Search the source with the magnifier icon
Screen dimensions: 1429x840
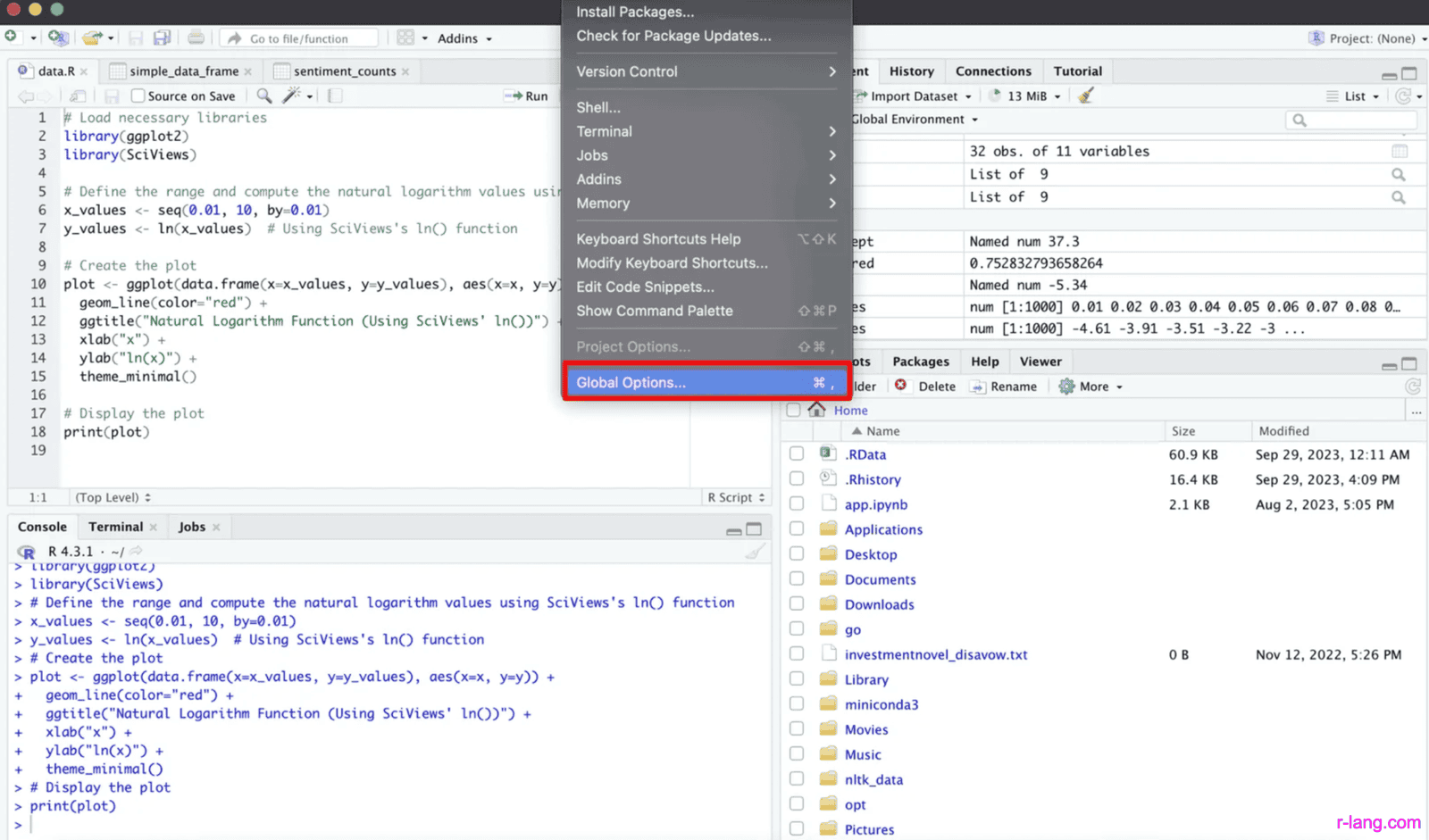coord(263,96)
